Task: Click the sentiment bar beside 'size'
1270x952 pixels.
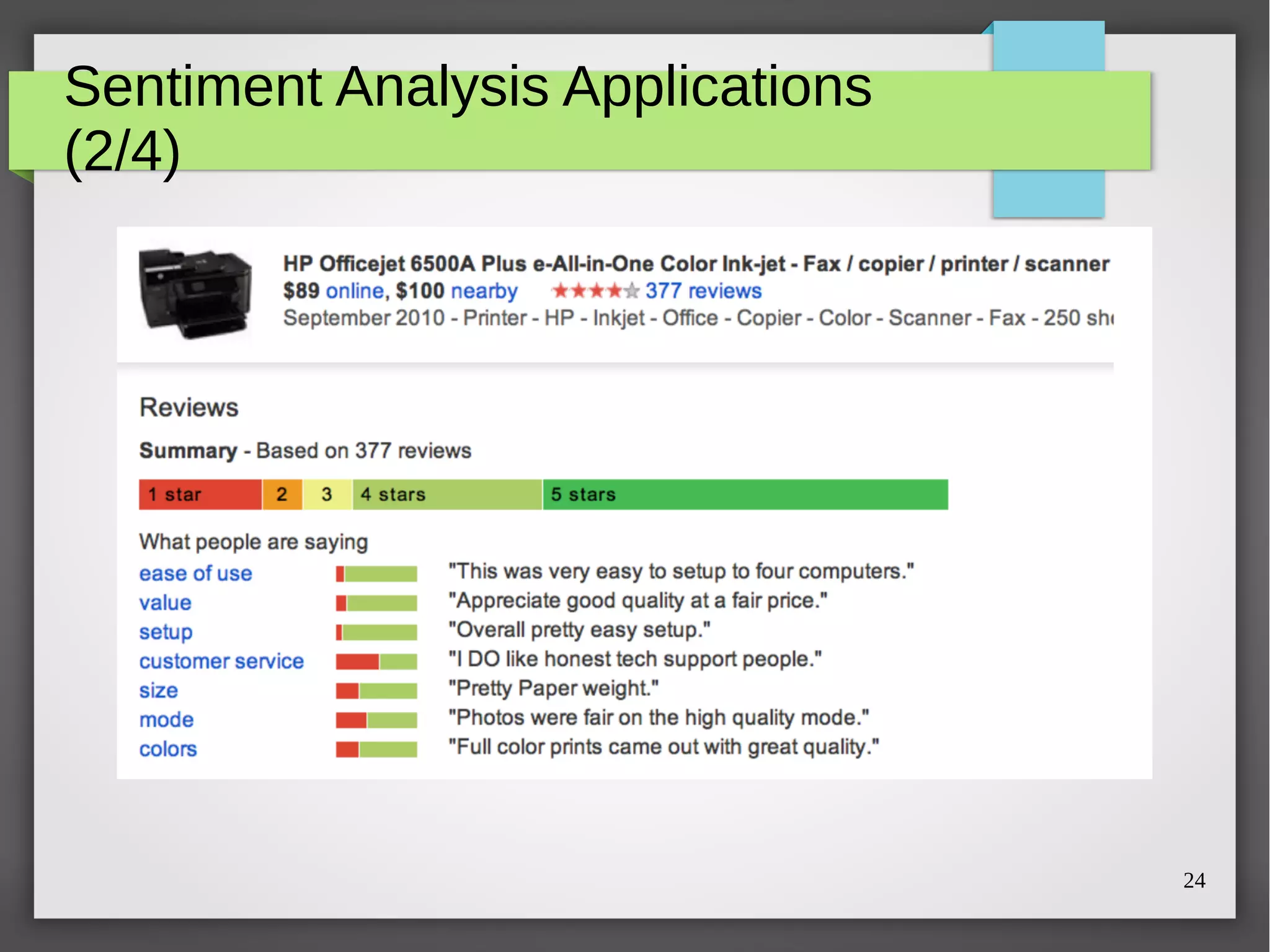Action: [x=376, y=691]
